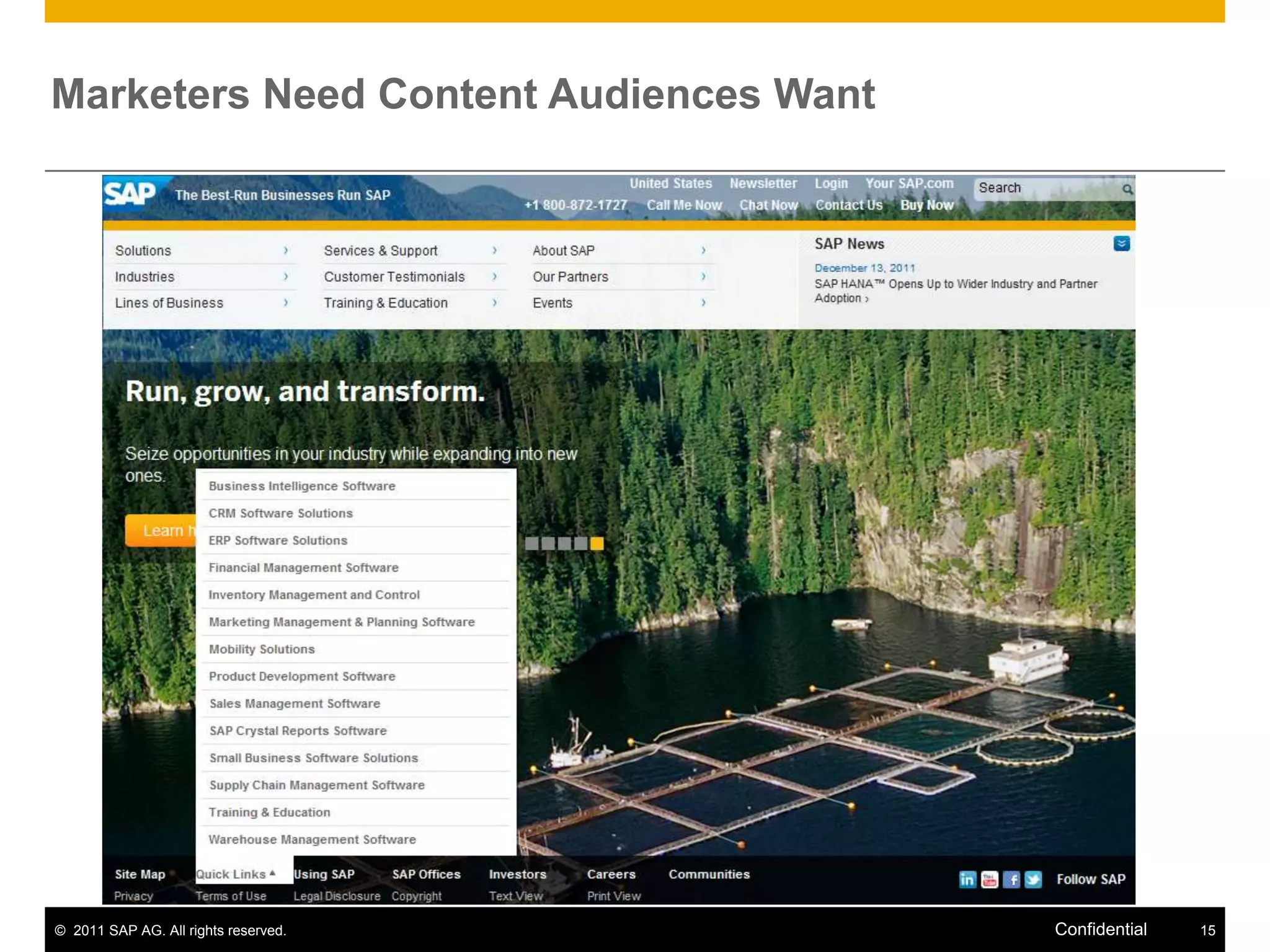Click Call Me Now link
Viewport: 1270px width, 952px height.
pyautogui.click(x=685, y=206)
